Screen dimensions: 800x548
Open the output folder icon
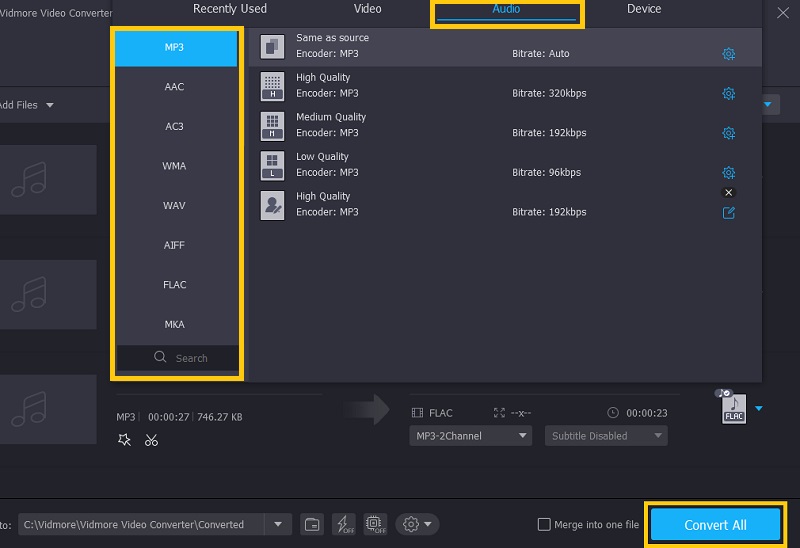click(312, 524)
